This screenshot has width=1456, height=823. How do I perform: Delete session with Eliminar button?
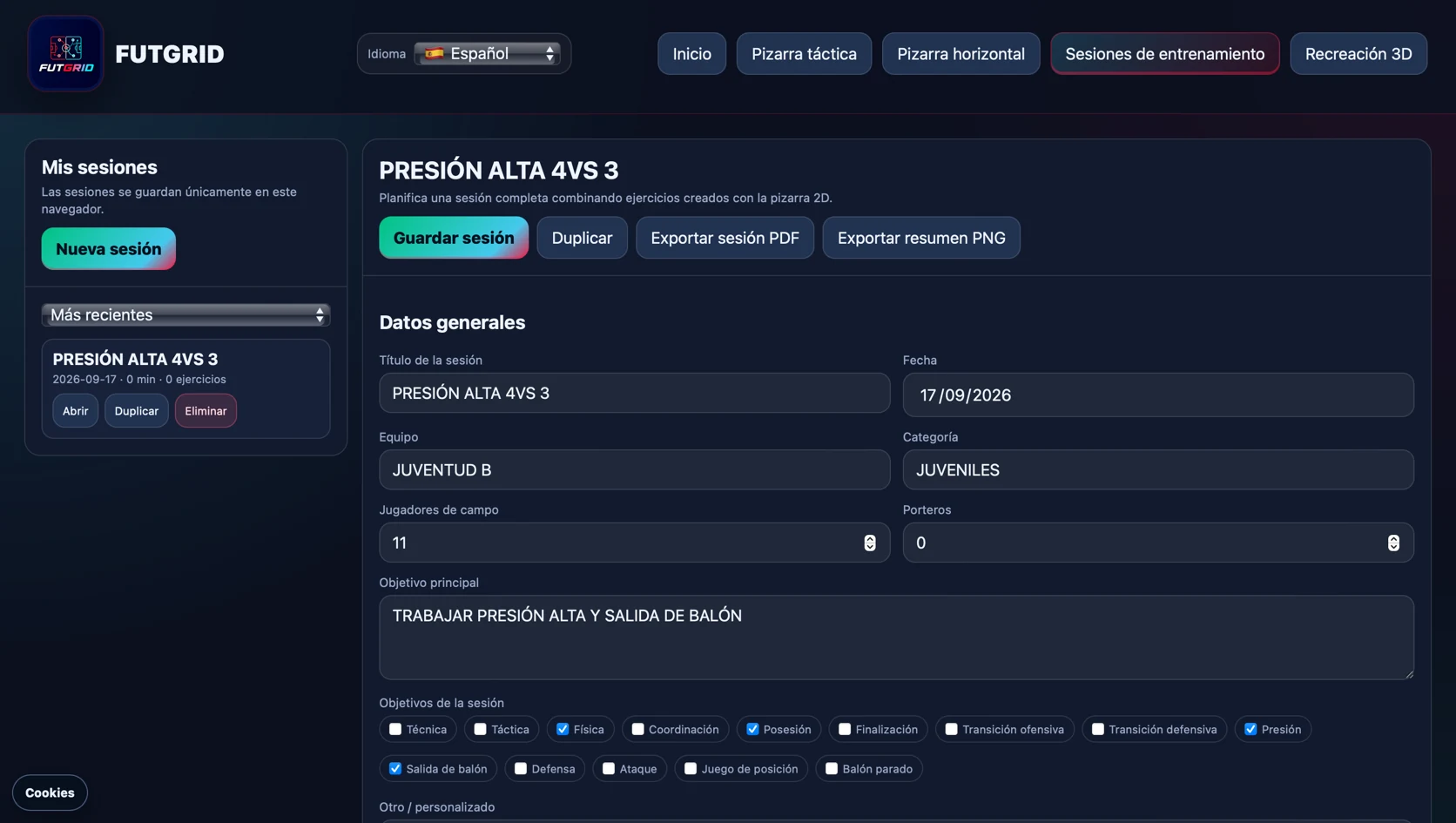(x=206, y=411)
